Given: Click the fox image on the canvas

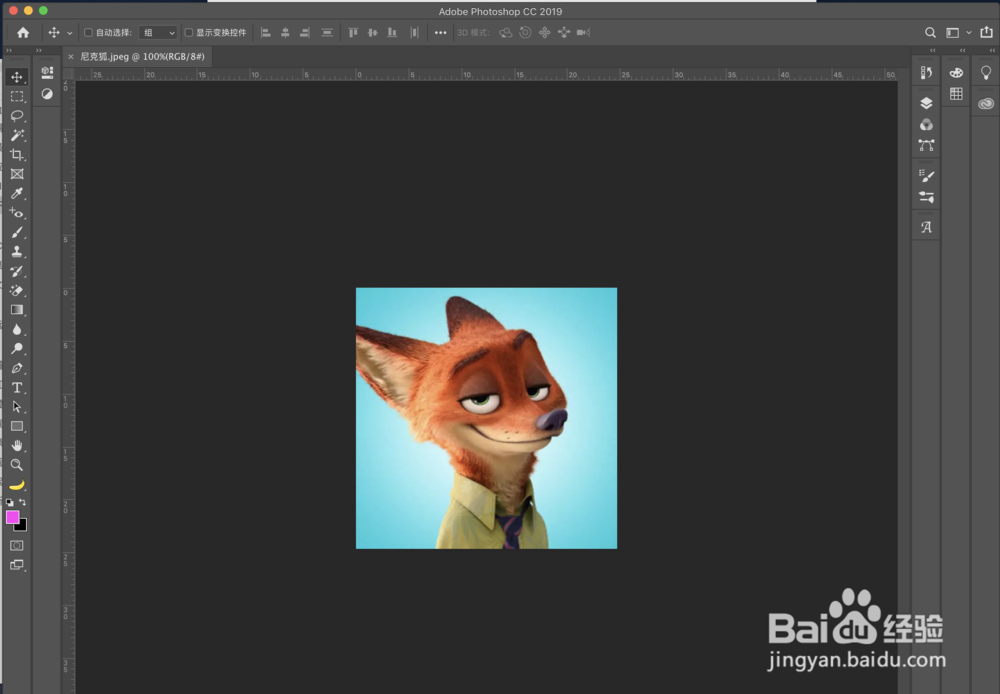Looking at the screenshot, I should tap(487, 418).
